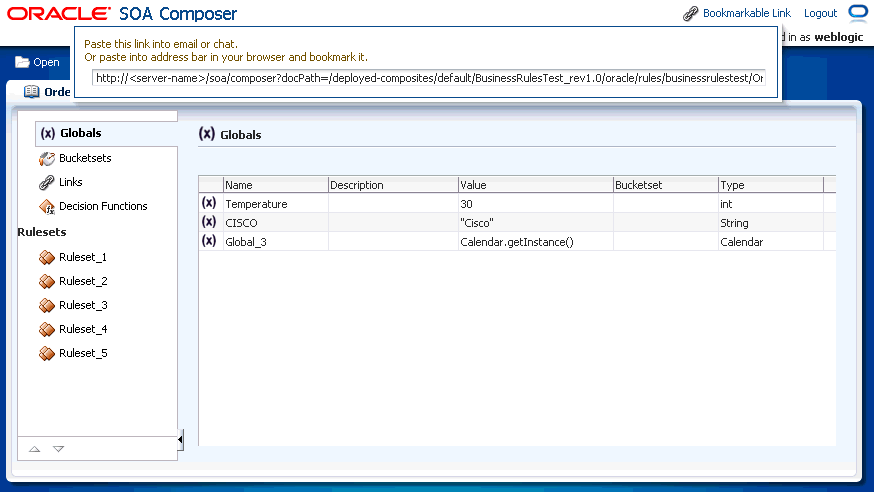Click the (x) icon in Globals heading
The height and width of the screenshot is (492, 874).
[x=207, y=134]
